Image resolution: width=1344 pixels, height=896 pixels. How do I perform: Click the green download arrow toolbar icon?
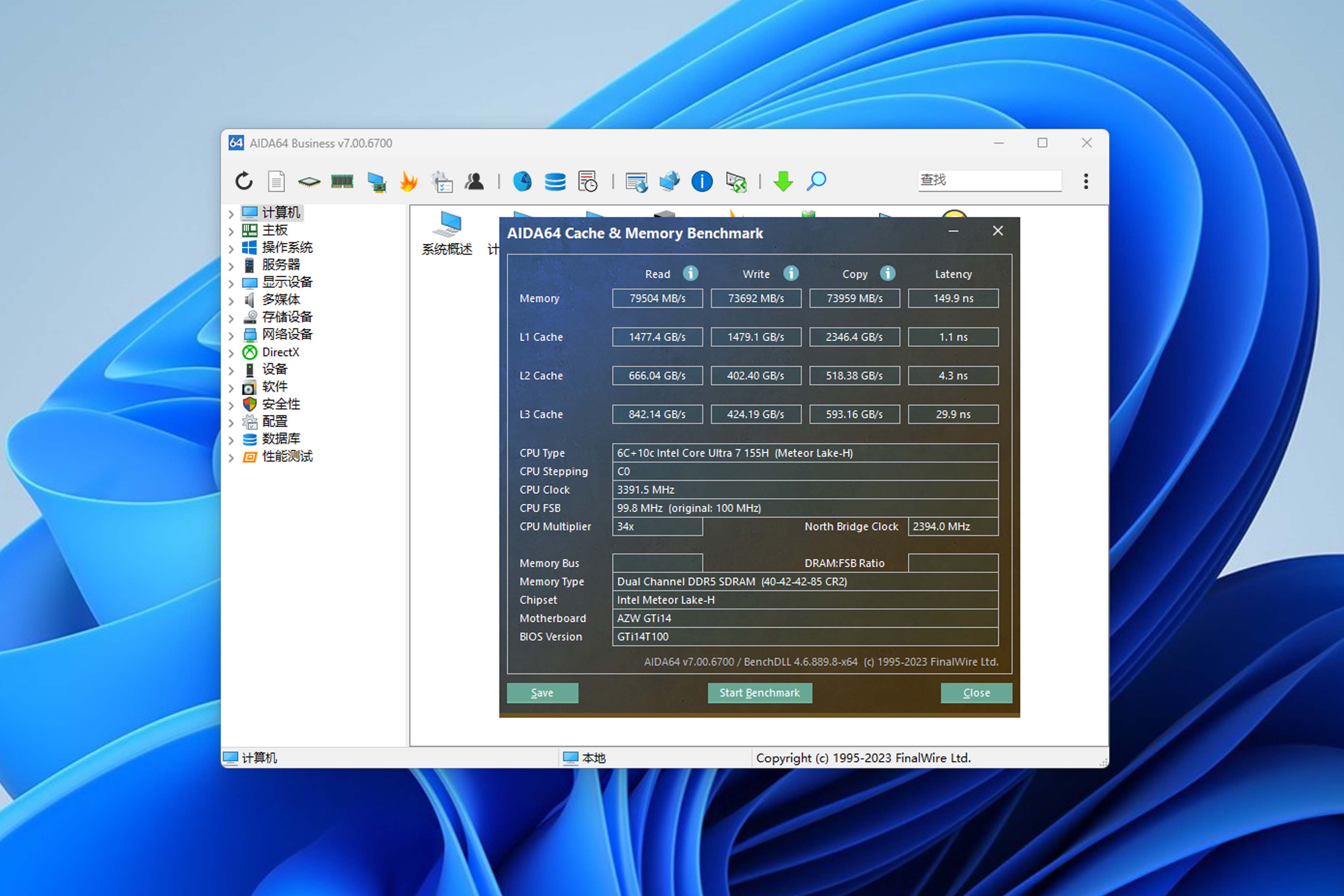pos(783,182)
